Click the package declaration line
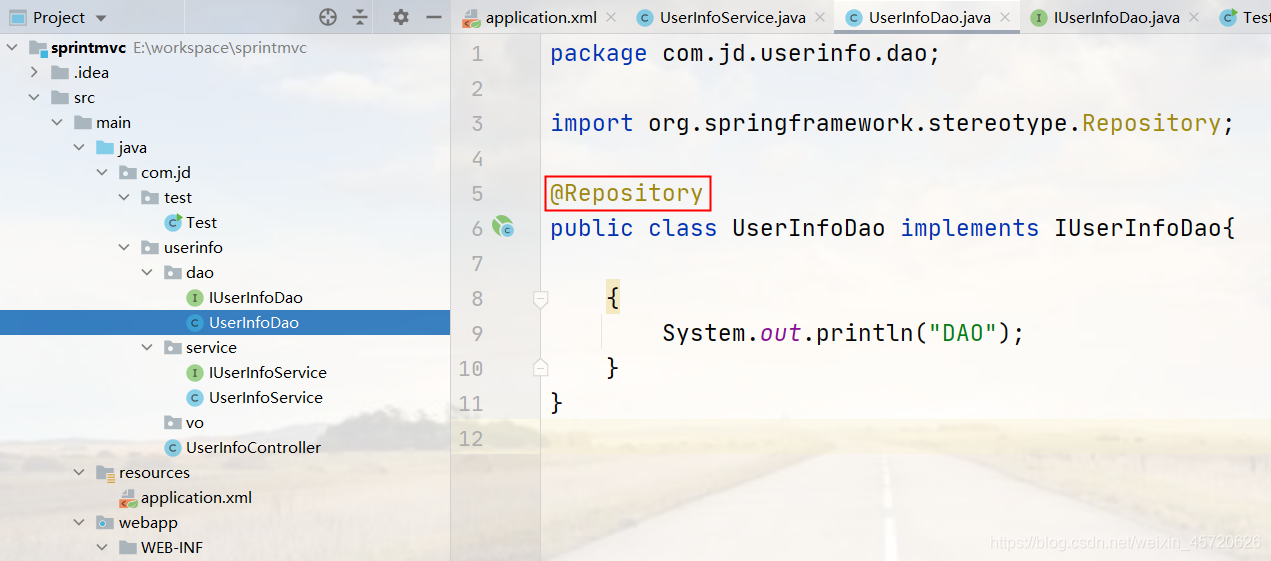The height and width of the screenshot is (561, 1271). pos(745,53)
